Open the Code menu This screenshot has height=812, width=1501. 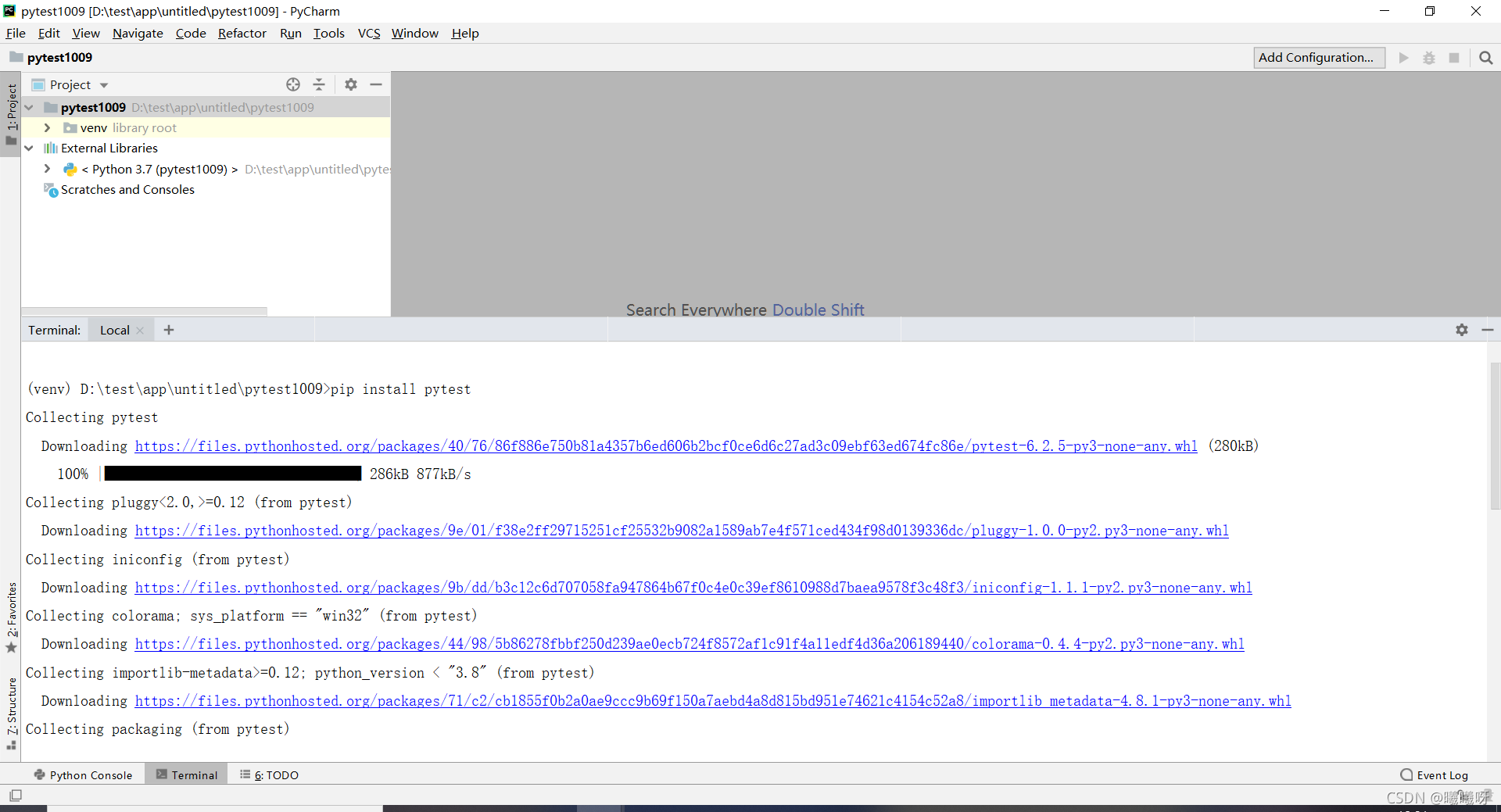pyautogui.click(x=191, y=33)
